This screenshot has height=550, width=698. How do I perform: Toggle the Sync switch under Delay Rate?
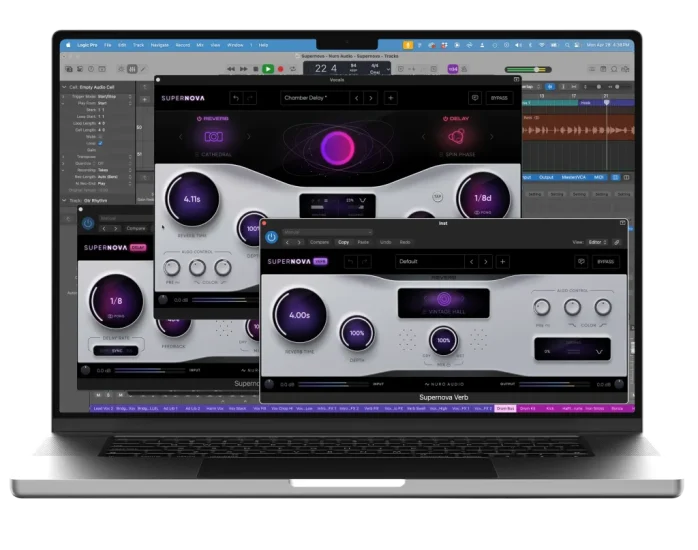[116, 351]
